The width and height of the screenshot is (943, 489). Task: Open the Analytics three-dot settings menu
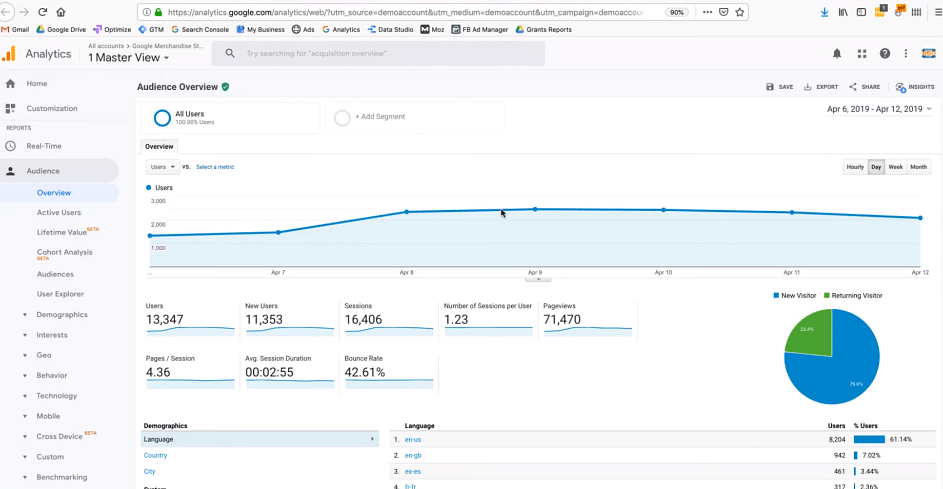pyautogui.click(x=906, y=54)
